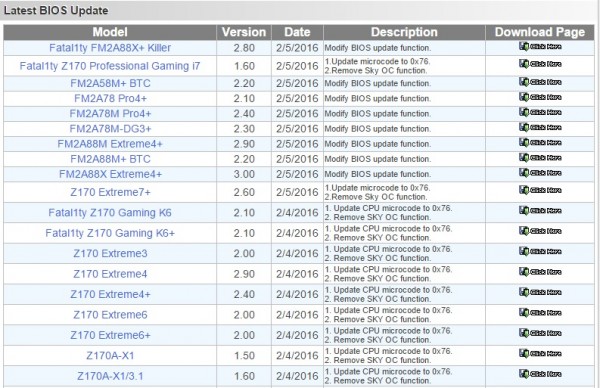
Task: Click the Latest BIOS Update heading
Action: [56, 10]
